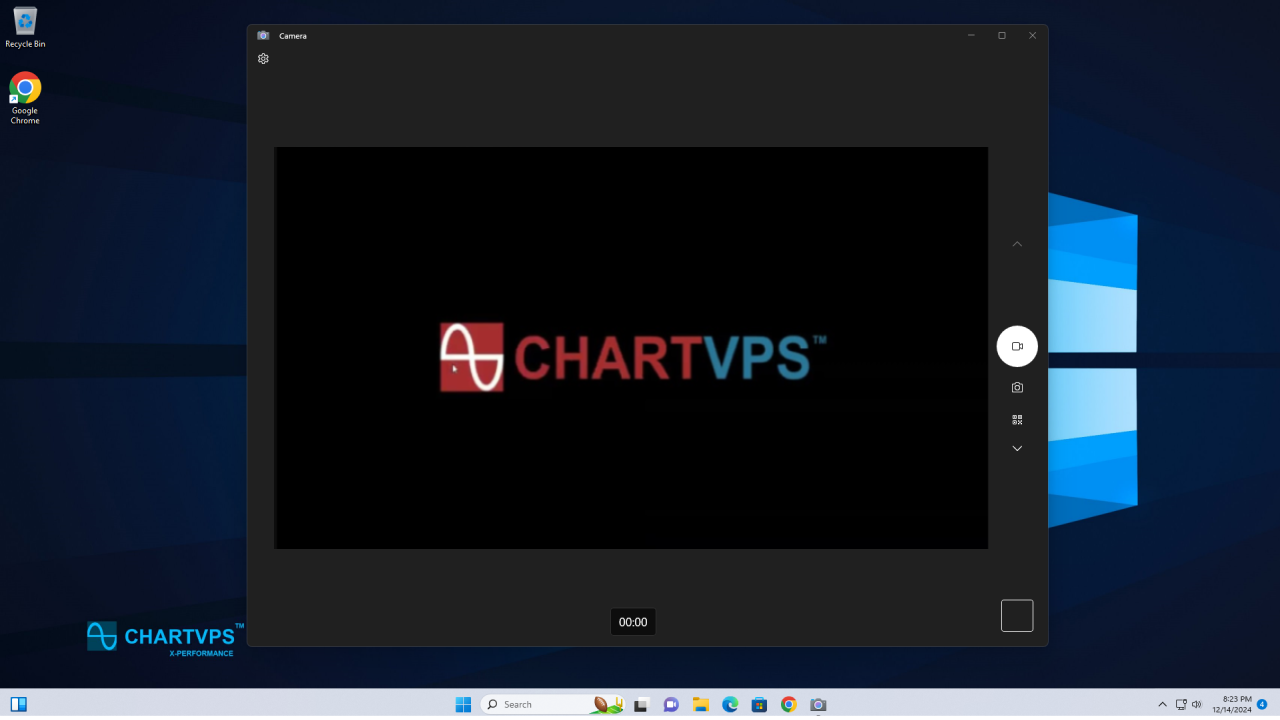Open the clock and date flyout
Image resolution: width=1280 pixels, height=720 pixels.
pyautogui.click(x=1231, y=705)
